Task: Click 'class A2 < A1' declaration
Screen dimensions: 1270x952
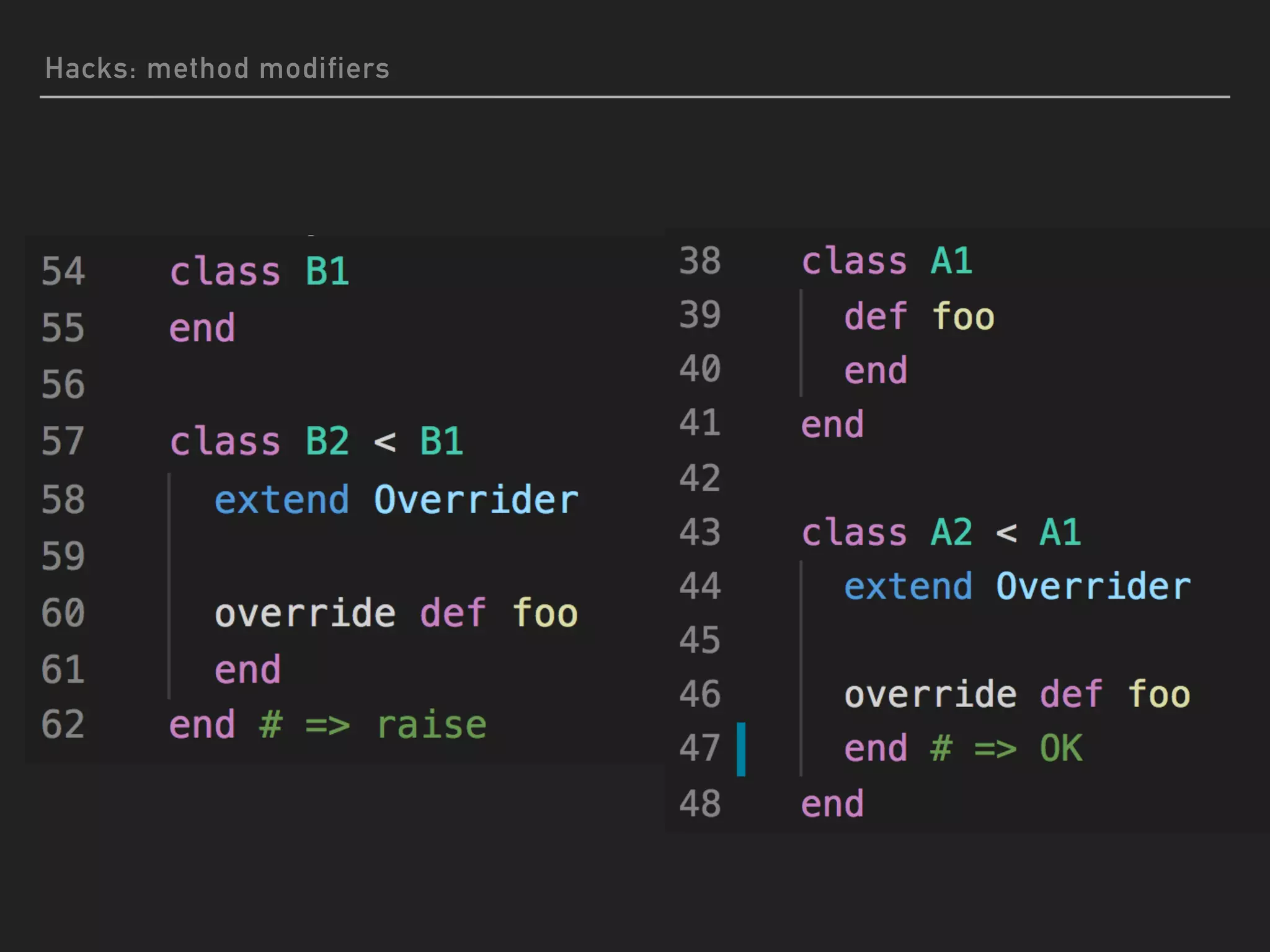Action: [x=941, y=532]
